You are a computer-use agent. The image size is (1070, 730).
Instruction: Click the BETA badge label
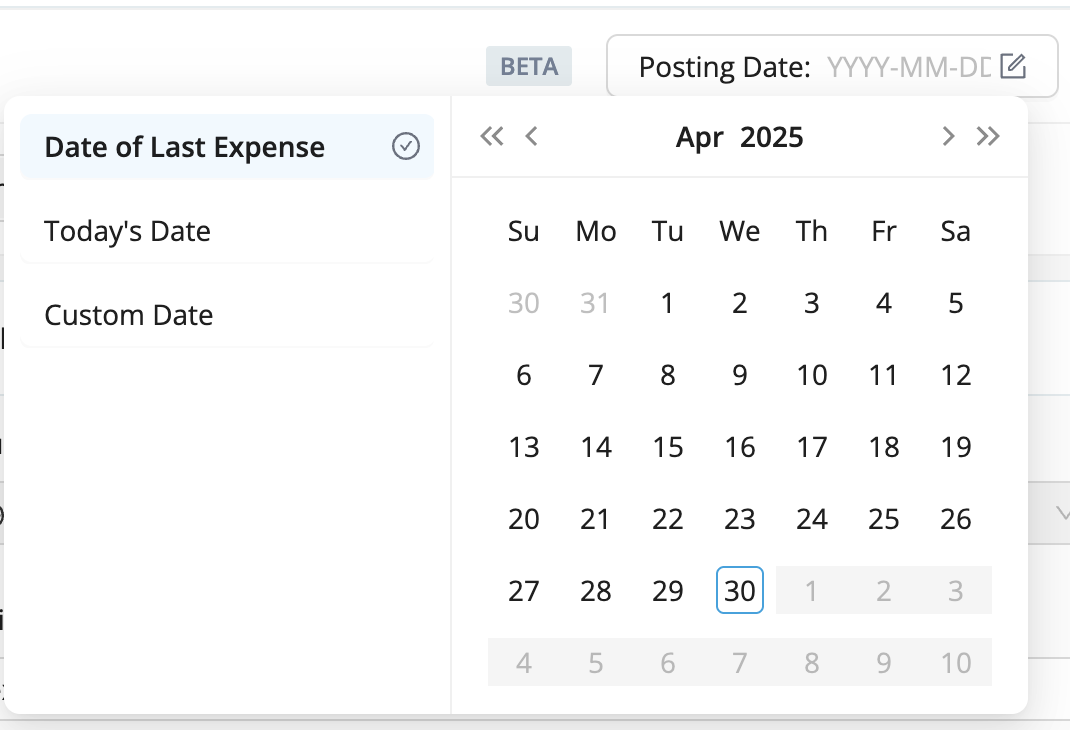(x=528, y=67)
